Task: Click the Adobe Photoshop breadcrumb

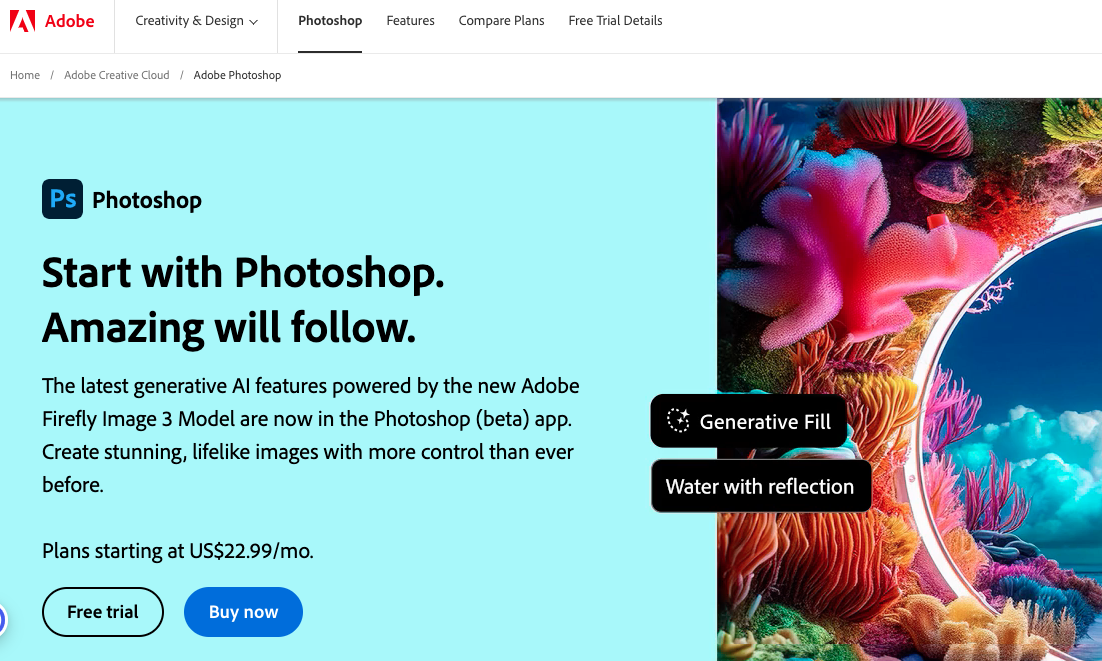Action: 237,75
